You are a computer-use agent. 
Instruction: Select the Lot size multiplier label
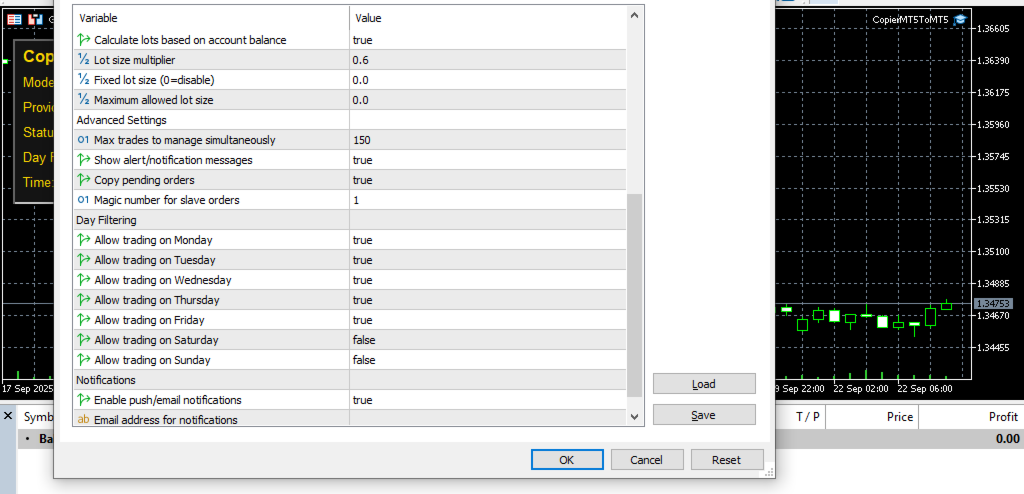point(135,60)
